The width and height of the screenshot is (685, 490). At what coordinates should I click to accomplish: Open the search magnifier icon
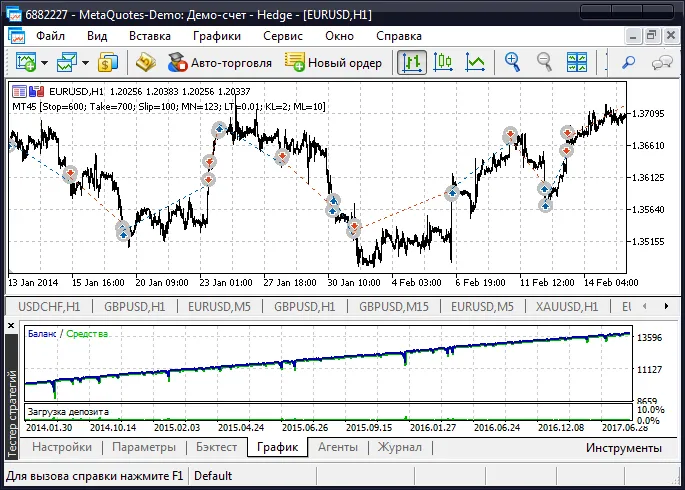click(x=630, y=63)
